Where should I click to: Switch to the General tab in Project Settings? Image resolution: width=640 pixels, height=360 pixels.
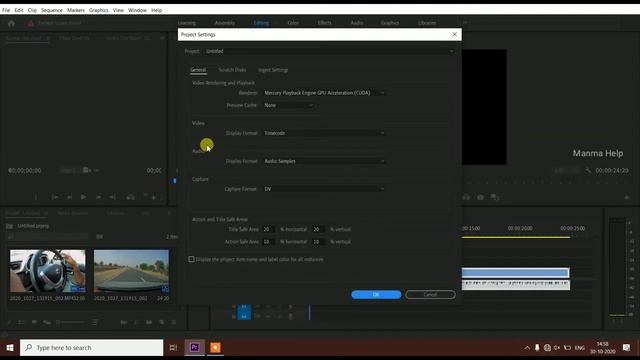pyautogui.click(x=198, y=70)
